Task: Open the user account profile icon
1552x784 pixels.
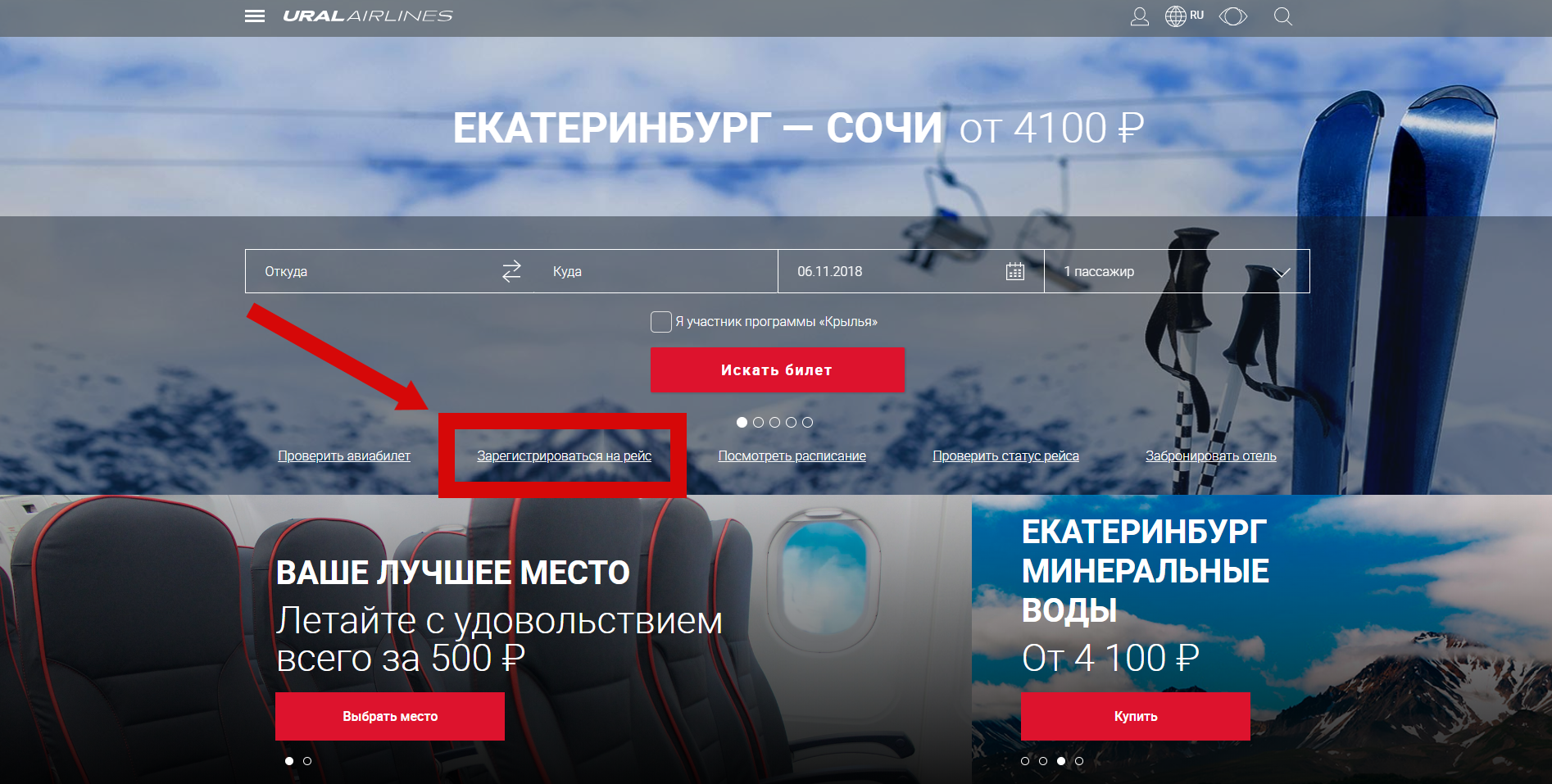Action: click(1140, 16)
